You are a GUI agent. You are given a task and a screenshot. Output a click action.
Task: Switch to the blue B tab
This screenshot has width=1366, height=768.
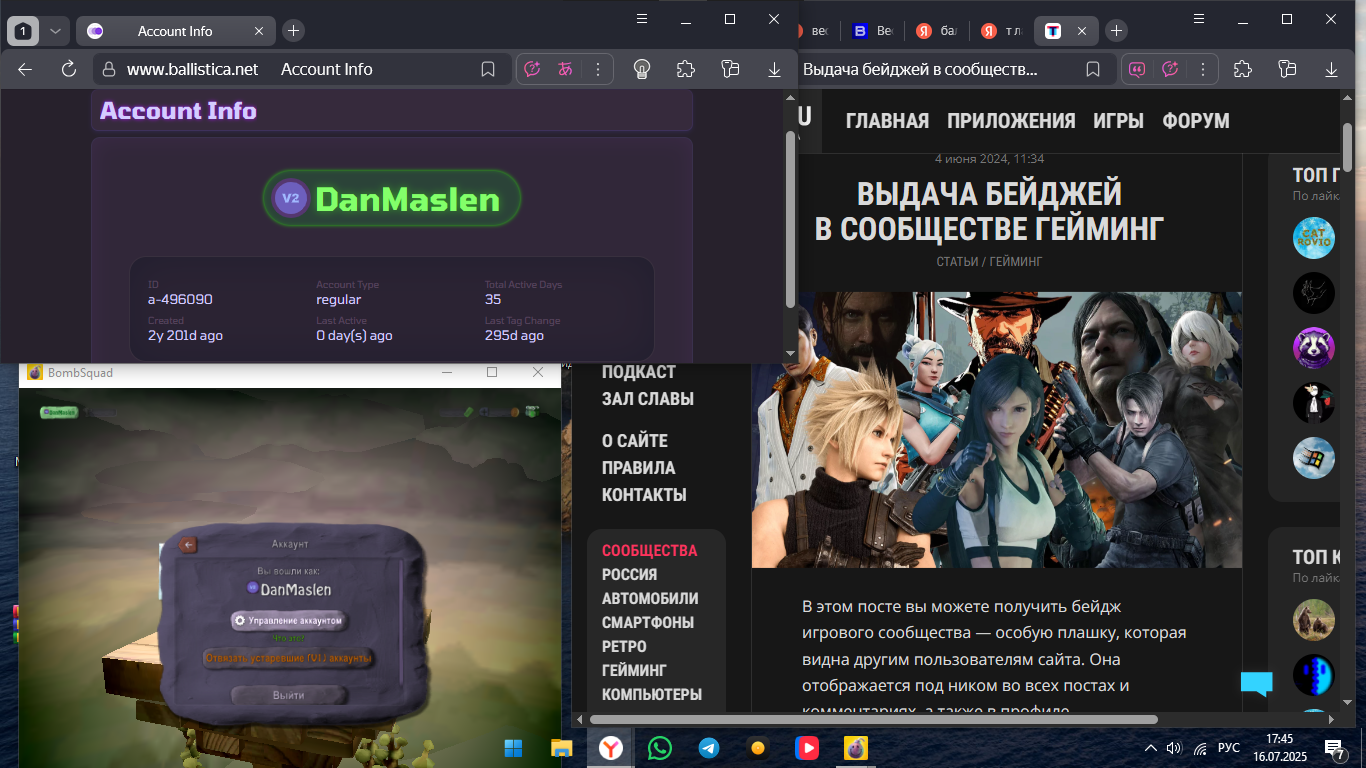click(x=871, y=31)
